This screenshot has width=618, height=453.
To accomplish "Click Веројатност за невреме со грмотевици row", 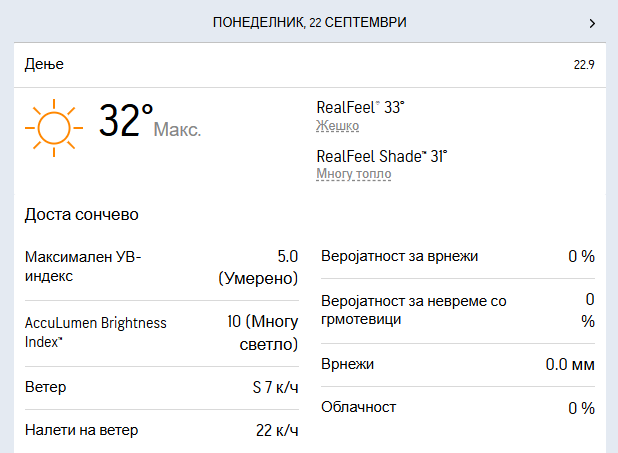I will point(458,311).
